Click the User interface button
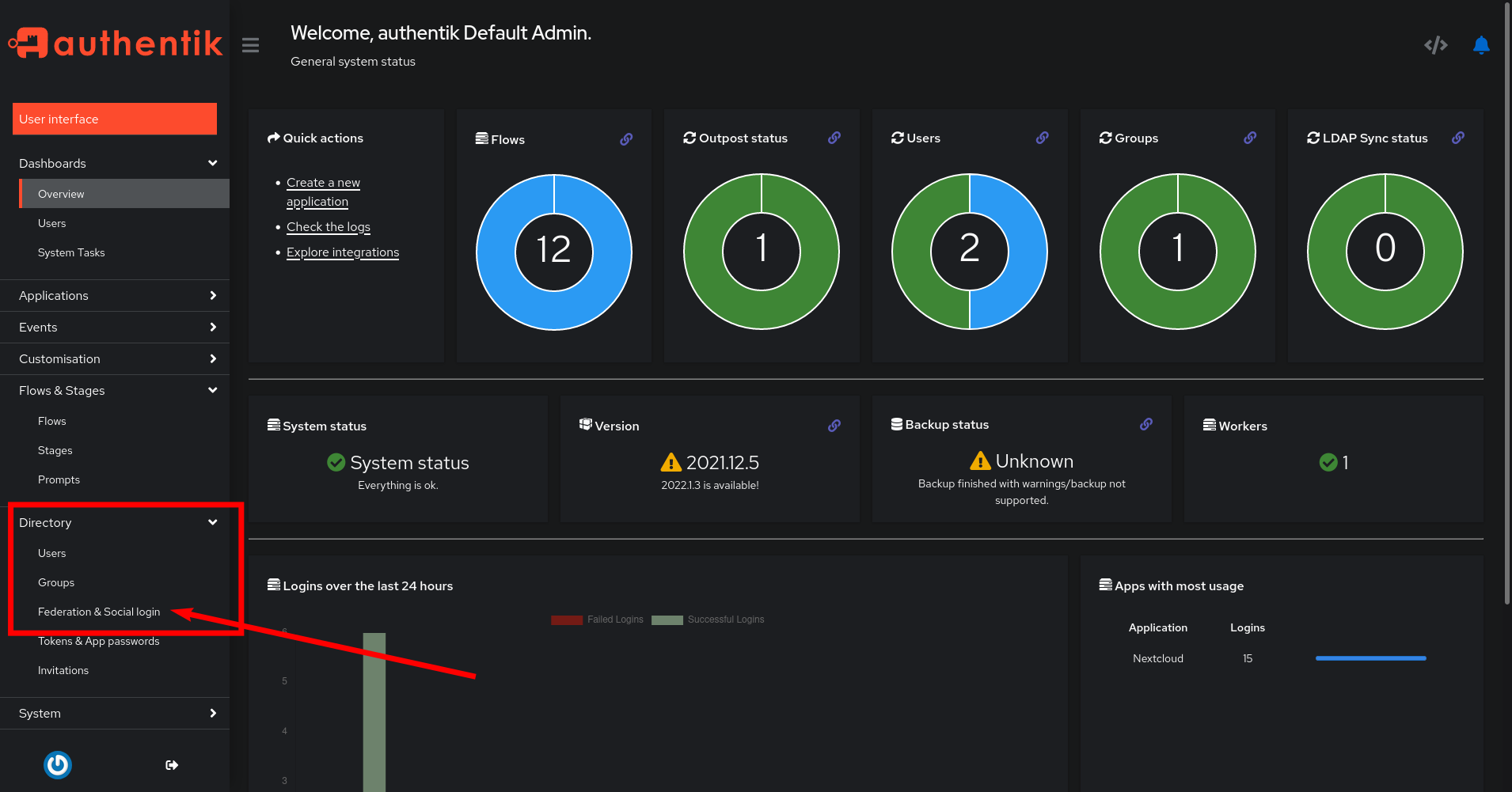 115,119
